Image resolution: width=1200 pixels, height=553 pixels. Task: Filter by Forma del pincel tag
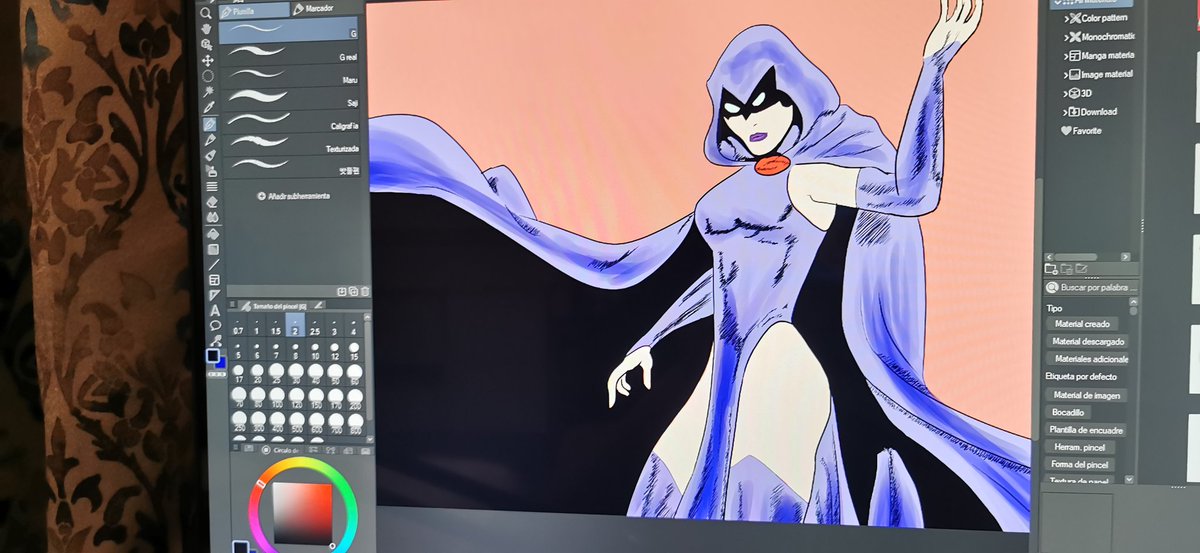(x=1080, y=465)
